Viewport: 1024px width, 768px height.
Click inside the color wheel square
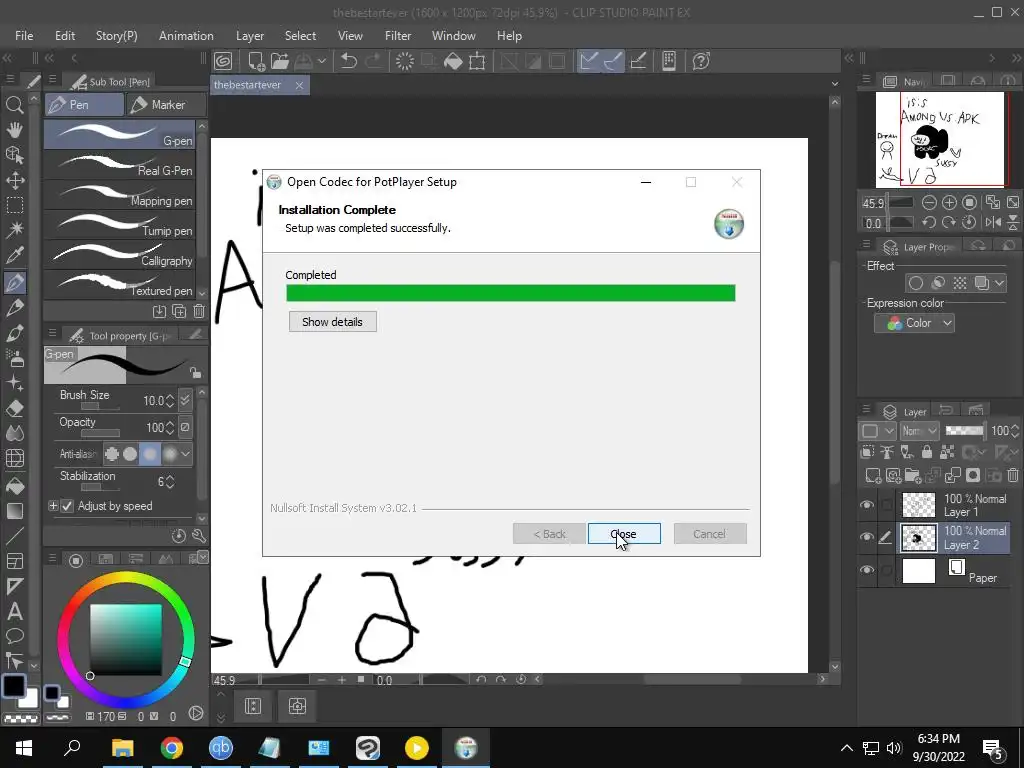(125, 639)
